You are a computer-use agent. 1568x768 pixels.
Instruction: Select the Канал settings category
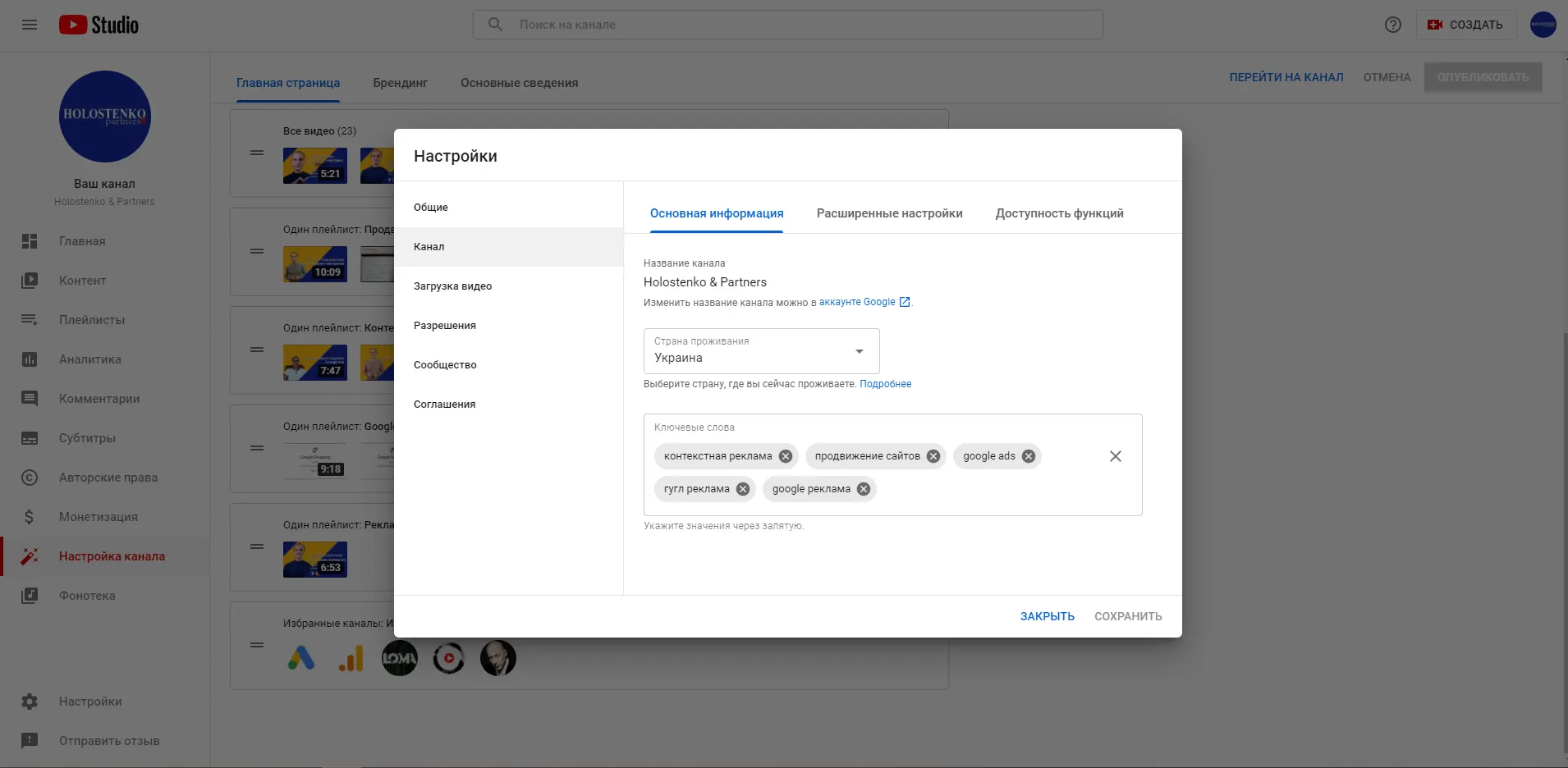(508, 247)
